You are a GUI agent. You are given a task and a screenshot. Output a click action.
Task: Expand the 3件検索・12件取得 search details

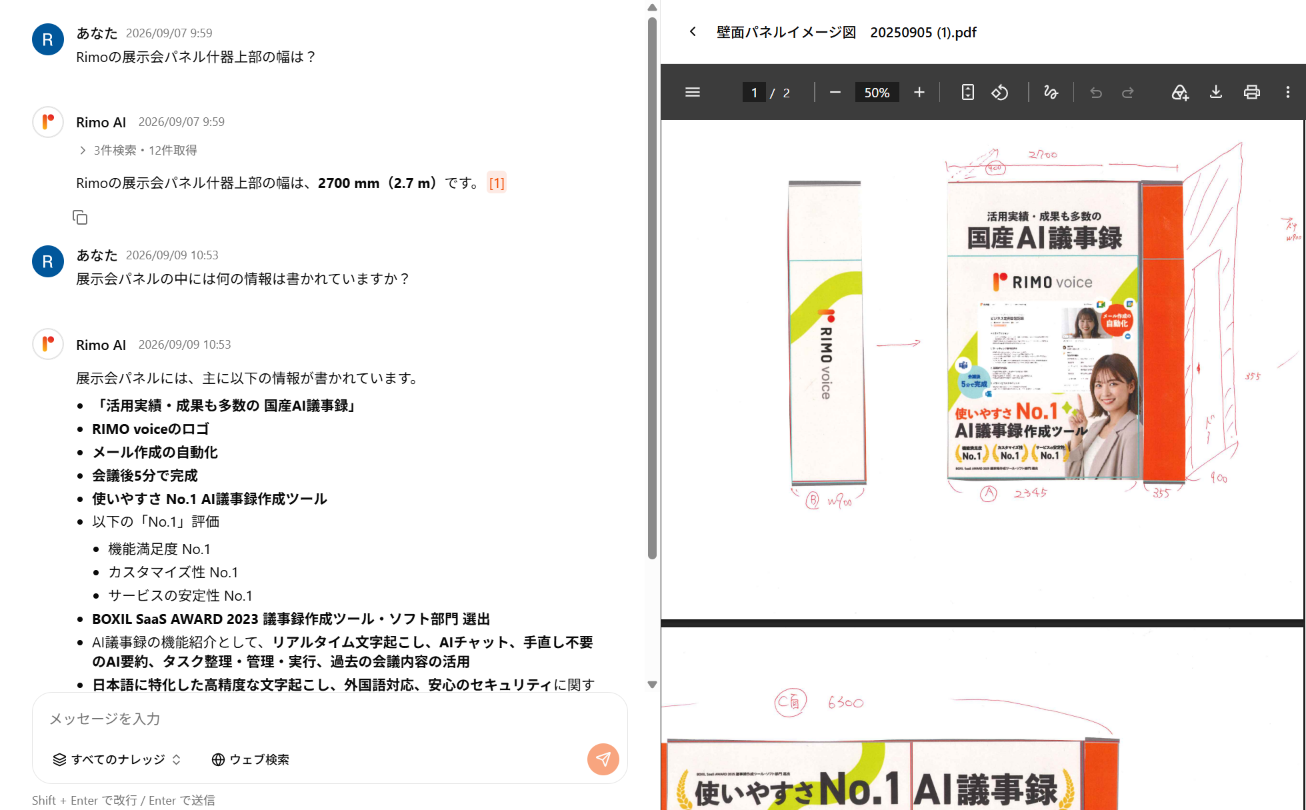(x=138, y=150)
